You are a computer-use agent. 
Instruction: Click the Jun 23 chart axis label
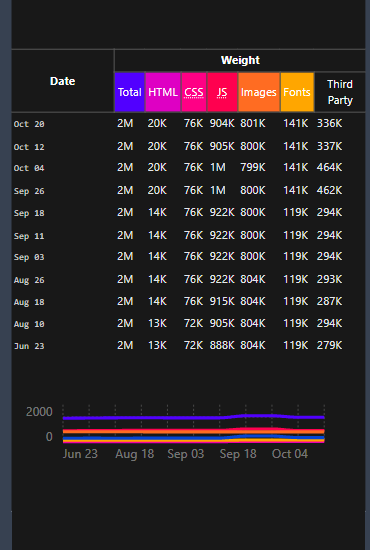pyautogui.click(x=80, y=454)
